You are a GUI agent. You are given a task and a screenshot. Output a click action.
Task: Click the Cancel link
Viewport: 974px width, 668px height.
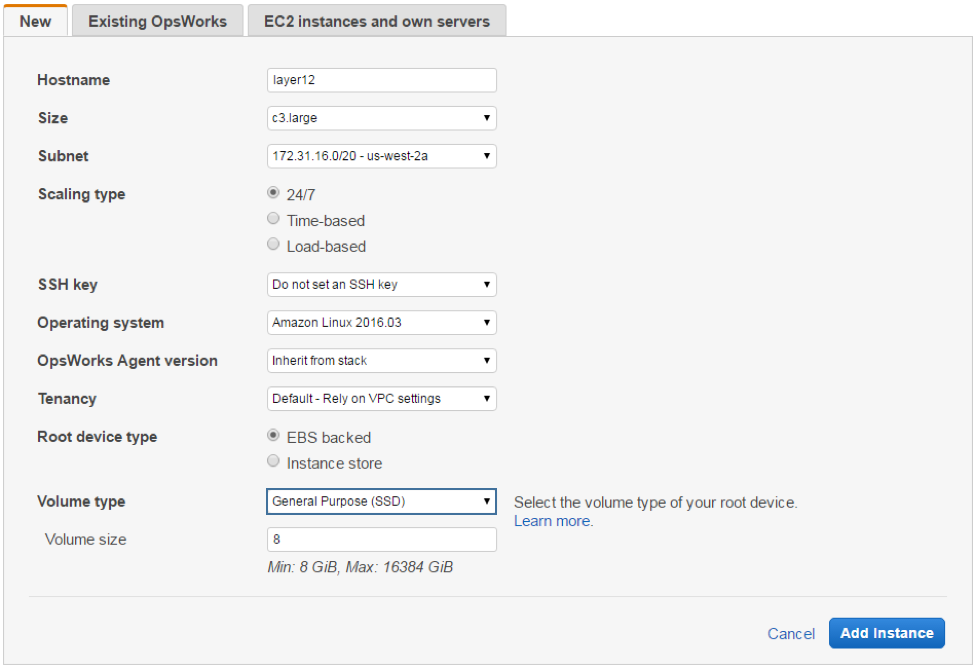coord(791,633)
